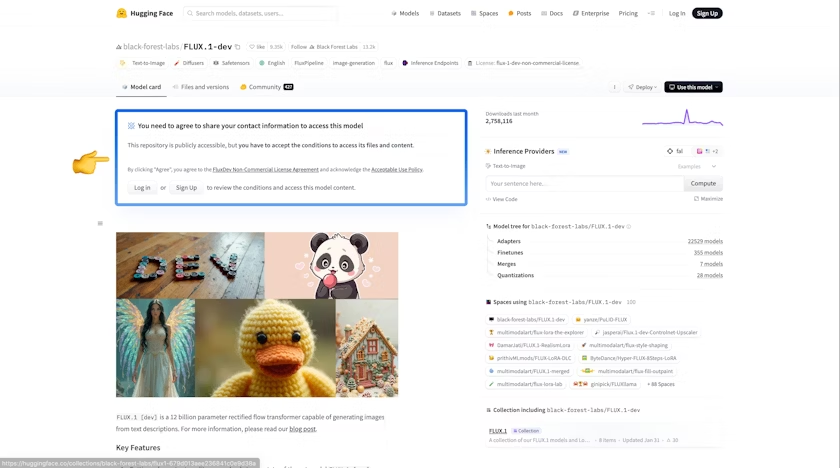840x468 pixels.
Task: Copy the model name with copy icon
Action: (x=238, y=47)
